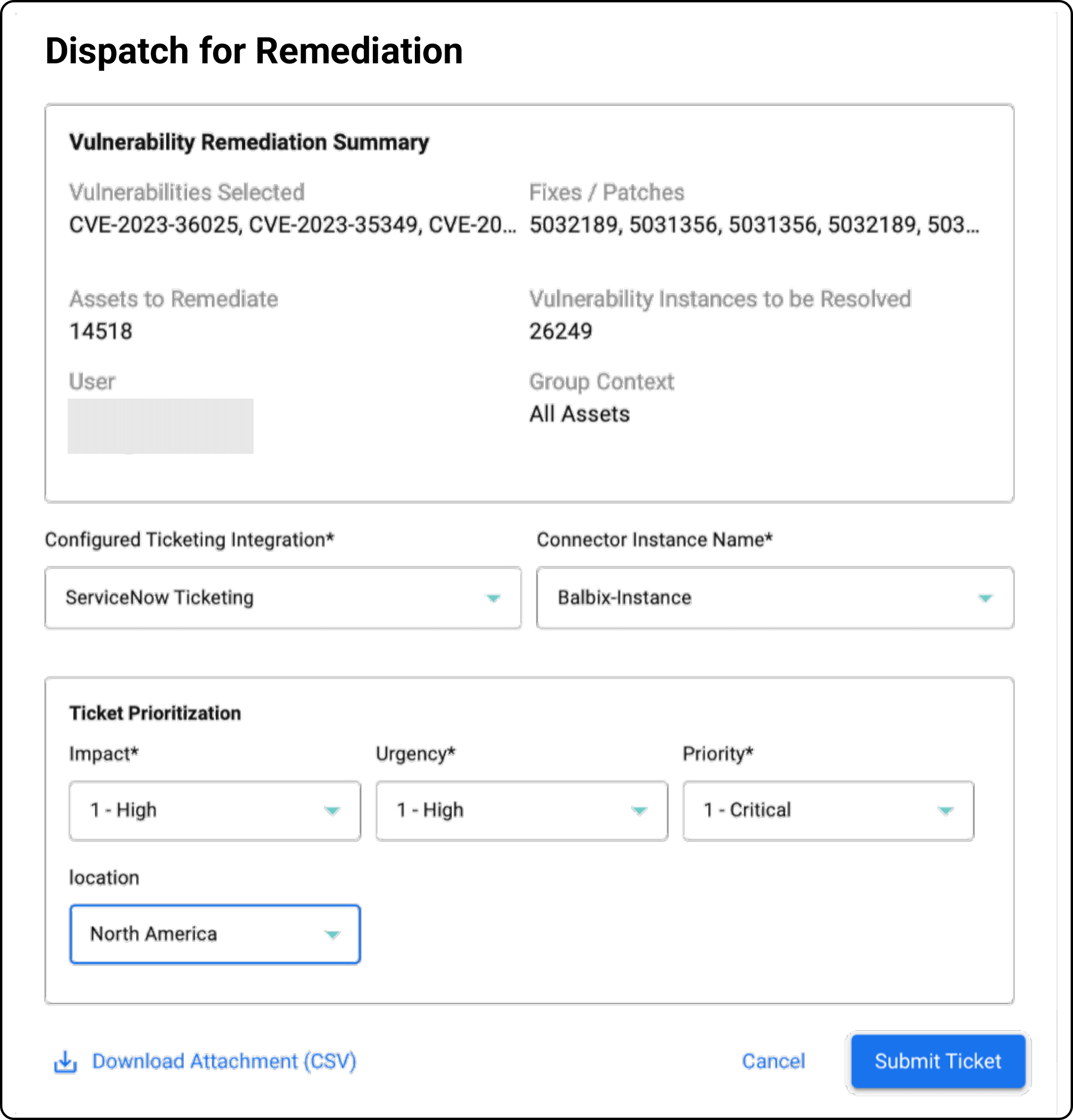Click the Urgency dropdown arrow icon

[x=639, y=810]
